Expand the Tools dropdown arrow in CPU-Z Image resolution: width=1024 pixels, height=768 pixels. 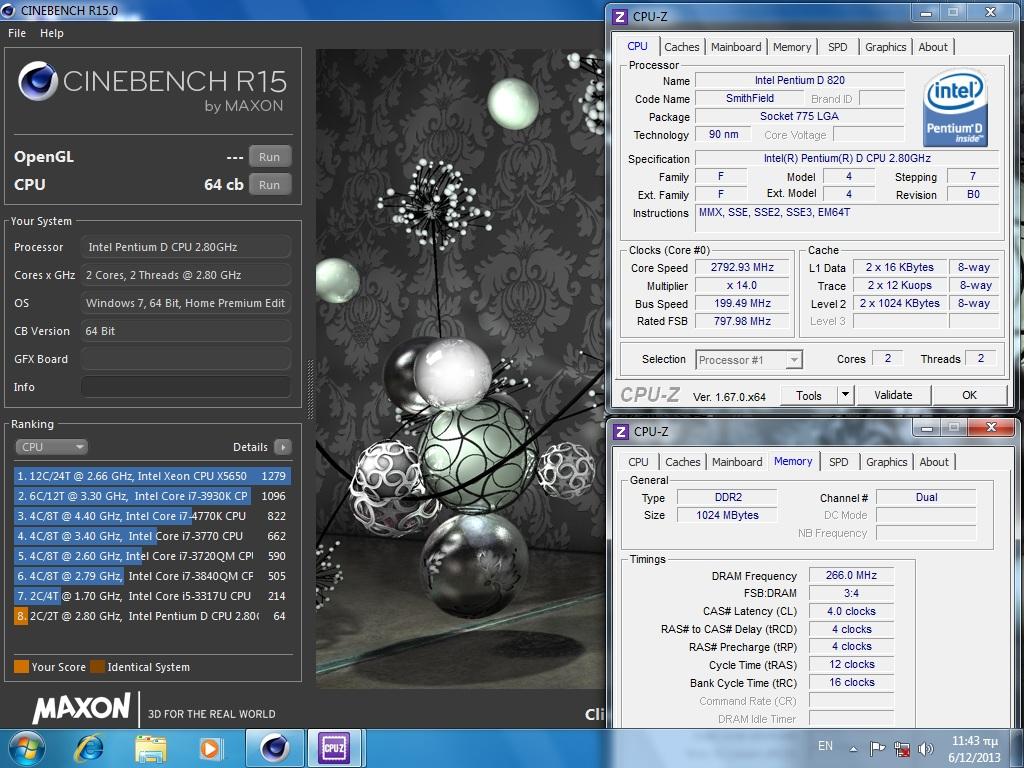pyautogui.click(x=845, y=395)
